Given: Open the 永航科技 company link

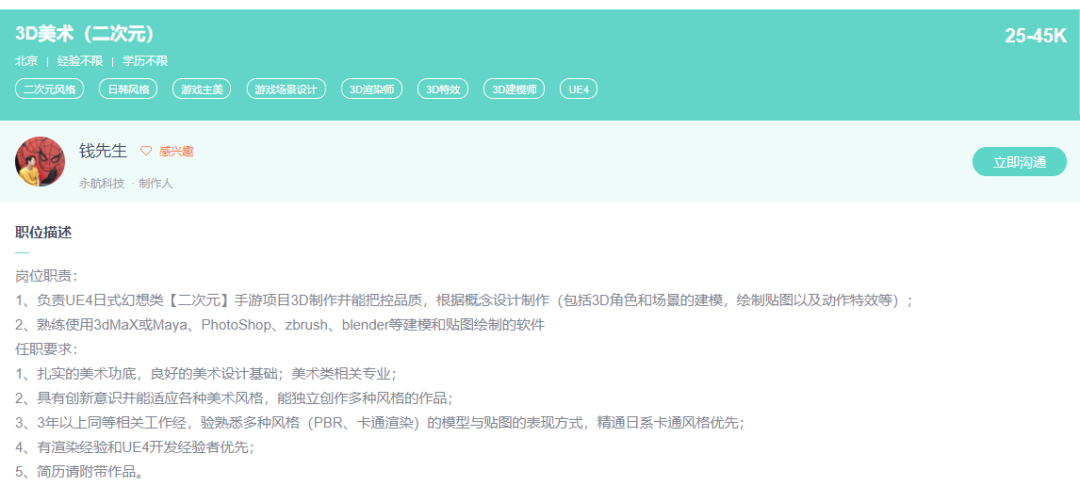Looking at the screenshot, I should point(102,183).
